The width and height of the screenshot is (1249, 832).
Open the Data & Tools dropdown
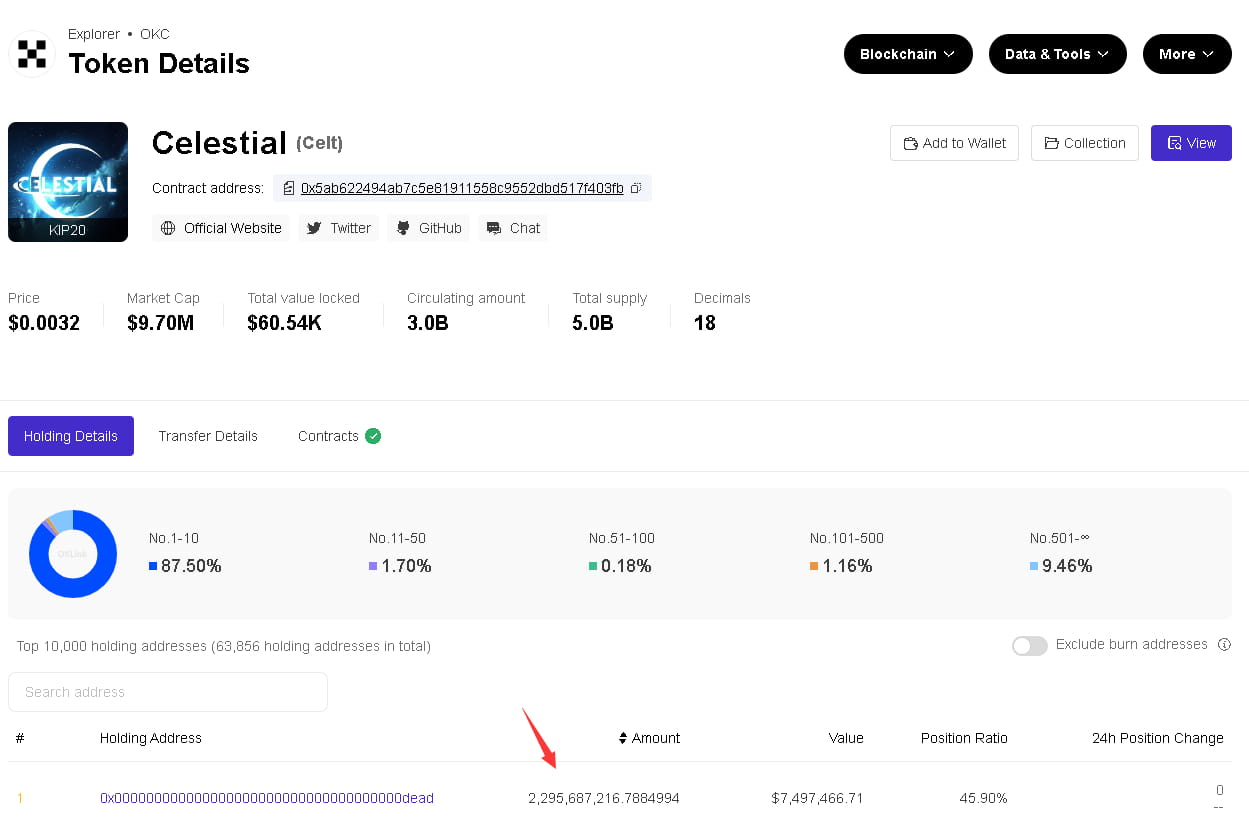(1058, 54)
